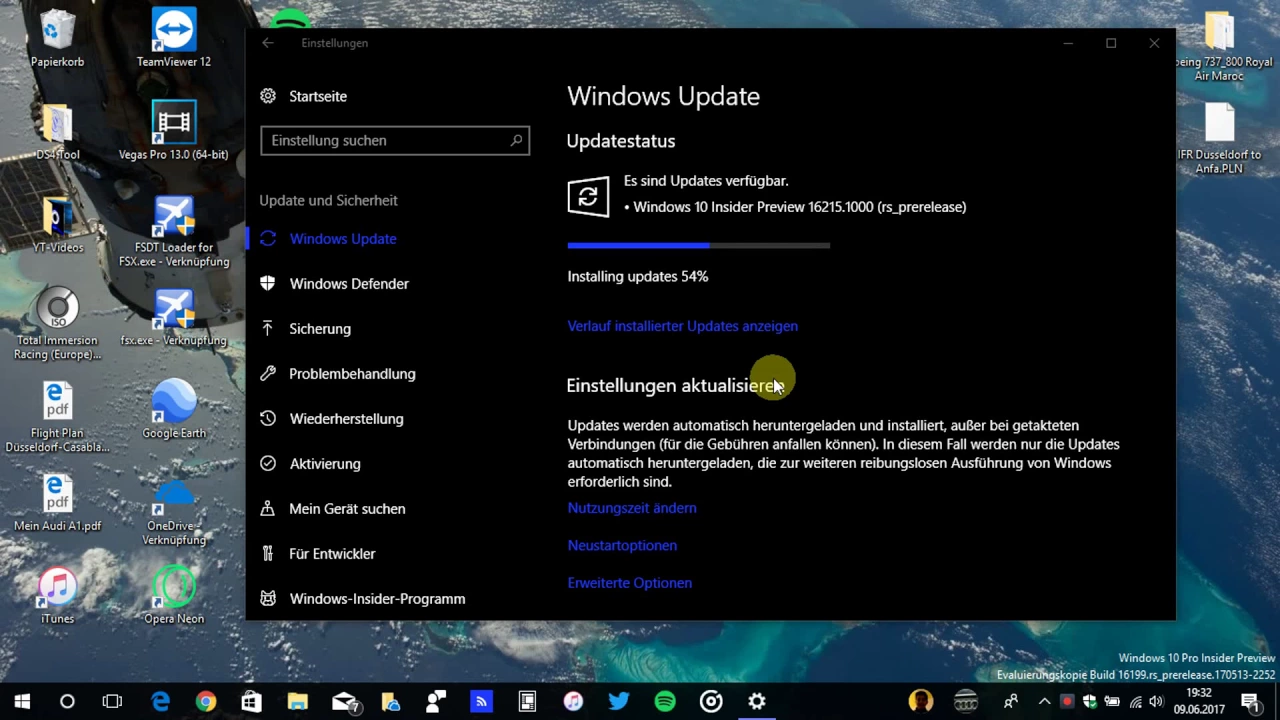Open OneDrive folder icon in taskbar
Viewport: 1280px width, 720px height.
pos(389,701)
